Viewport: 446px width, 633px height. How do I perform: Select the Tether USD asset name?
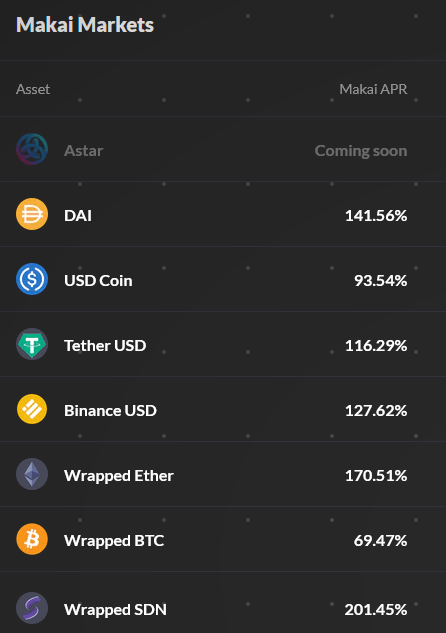[x=105, y=346]
